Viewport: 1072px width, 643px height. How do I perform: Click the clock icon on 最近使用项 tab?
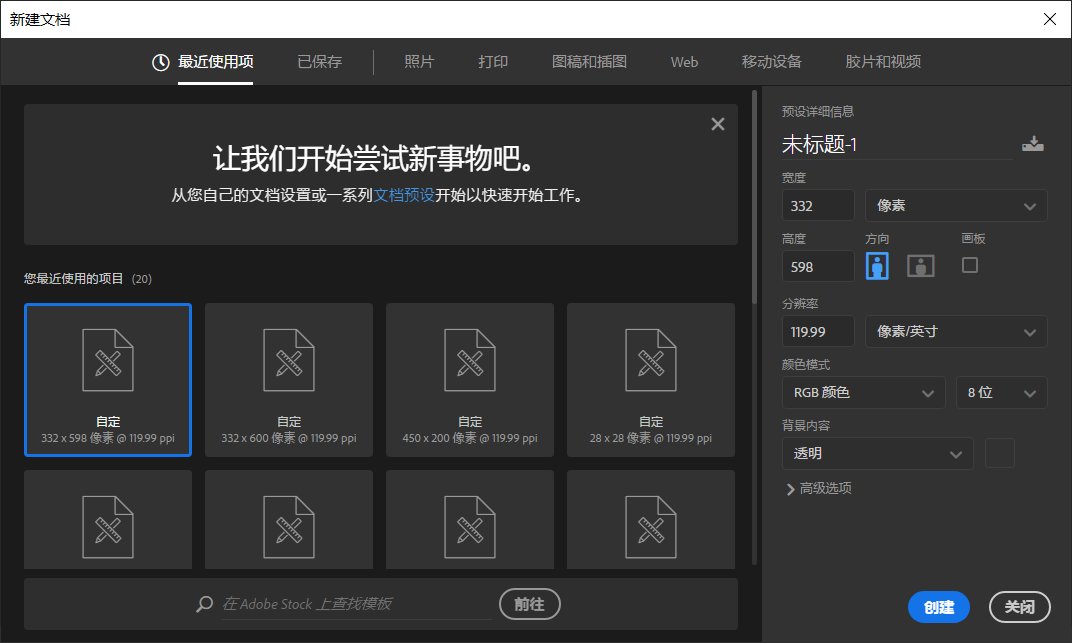160,62
